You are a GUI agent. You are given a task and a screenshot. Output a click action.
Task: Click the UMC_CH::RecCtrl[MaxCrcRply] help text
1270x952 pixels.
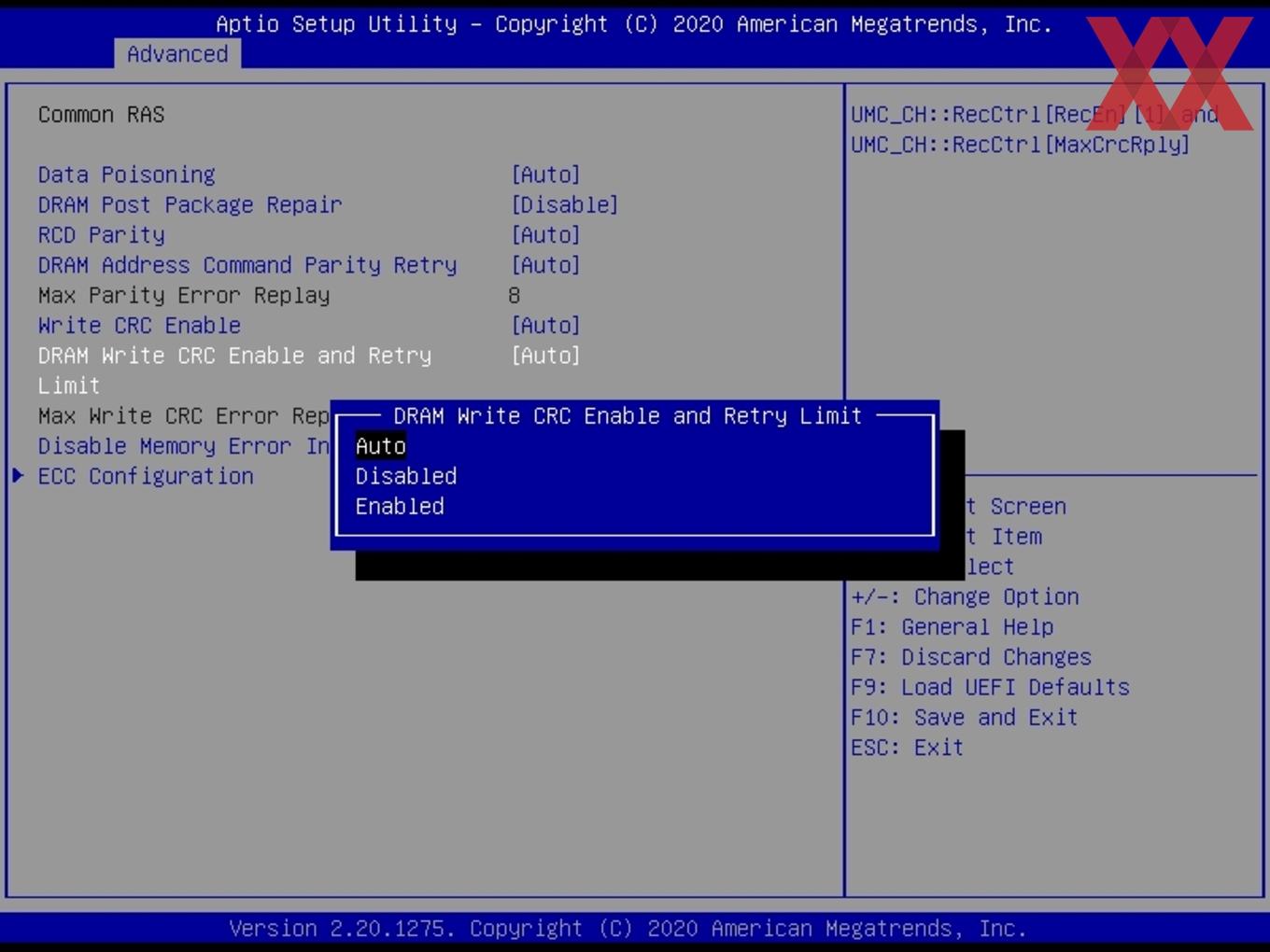click(1020, 145)
